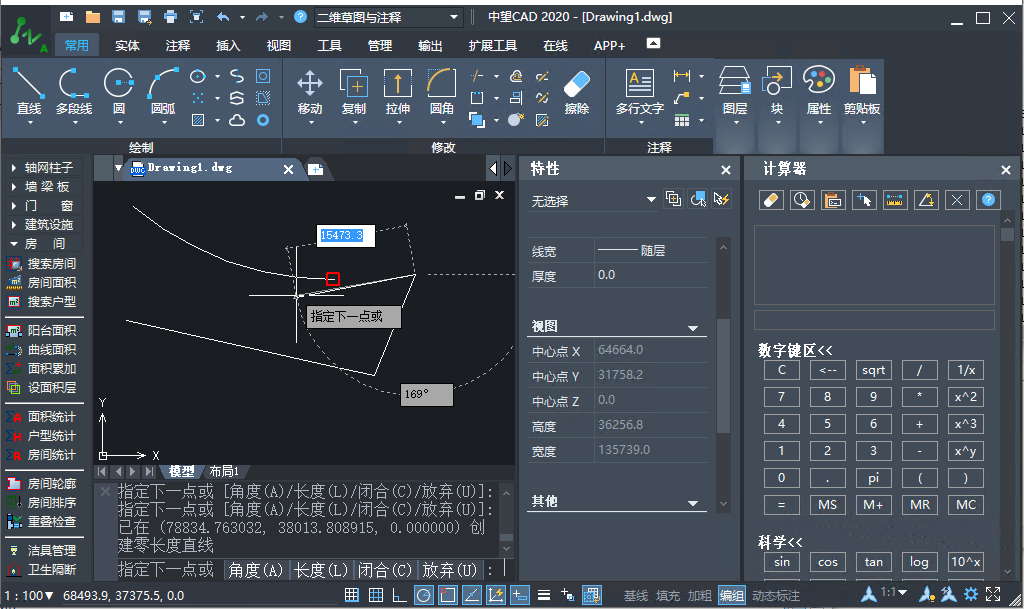Enable object snap in the status bar
The image size is (1024, 609).
448,595
